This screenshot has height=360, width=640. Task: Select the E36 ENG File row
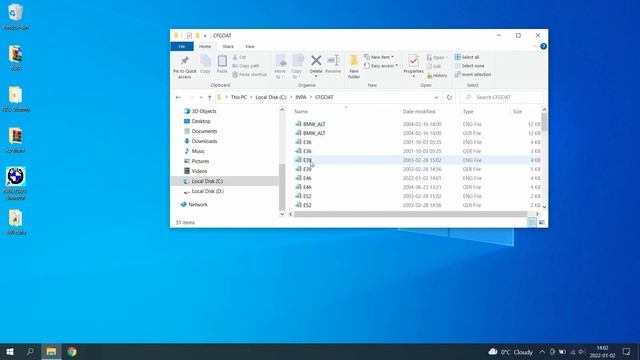point(417,142)
